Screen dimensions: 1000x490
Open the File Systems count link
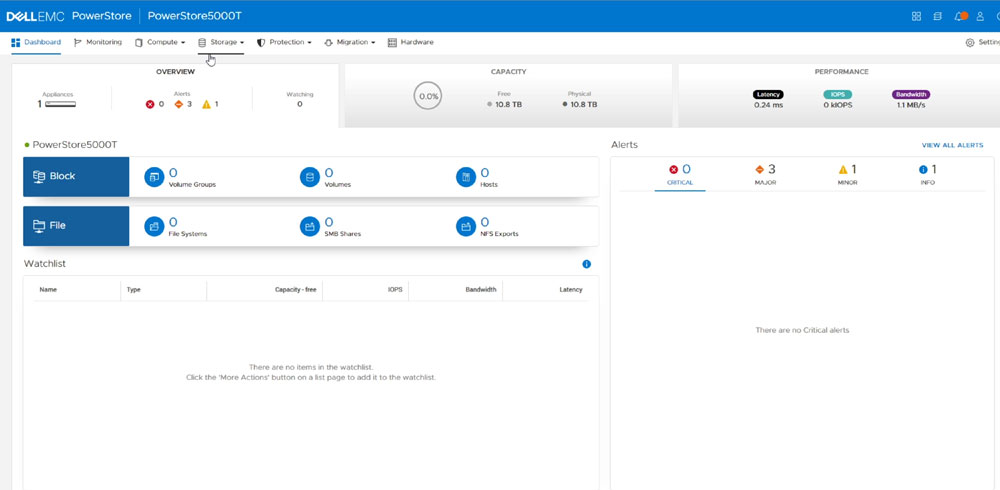click(173, 222)
